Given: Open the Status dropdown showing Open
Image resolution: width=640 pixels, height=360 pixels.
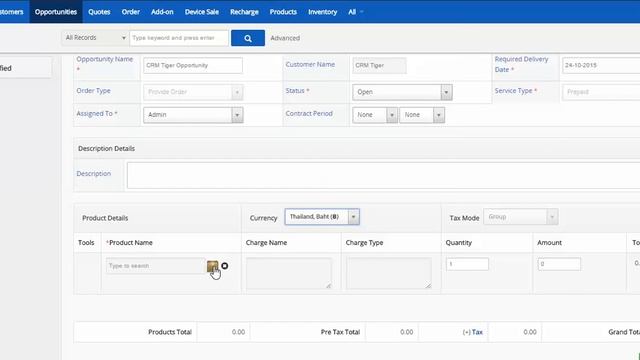Looking at the screenshot, I should point(402,92).
